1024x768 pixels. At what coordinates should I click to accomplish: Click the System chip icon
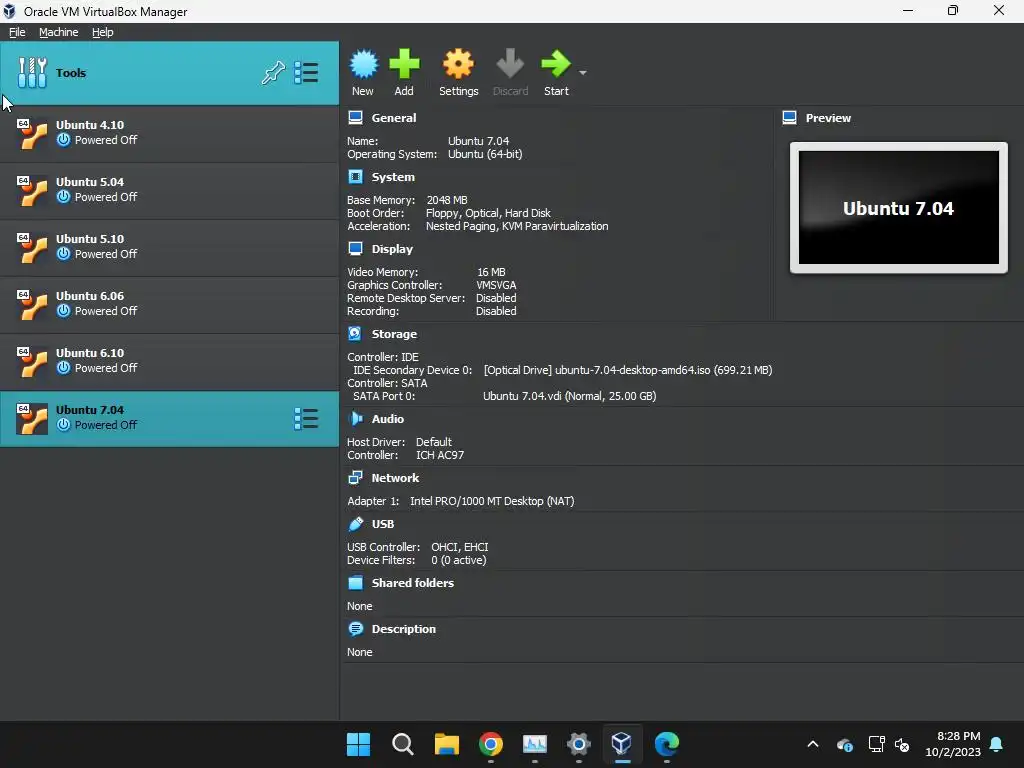tap(355, 176)
